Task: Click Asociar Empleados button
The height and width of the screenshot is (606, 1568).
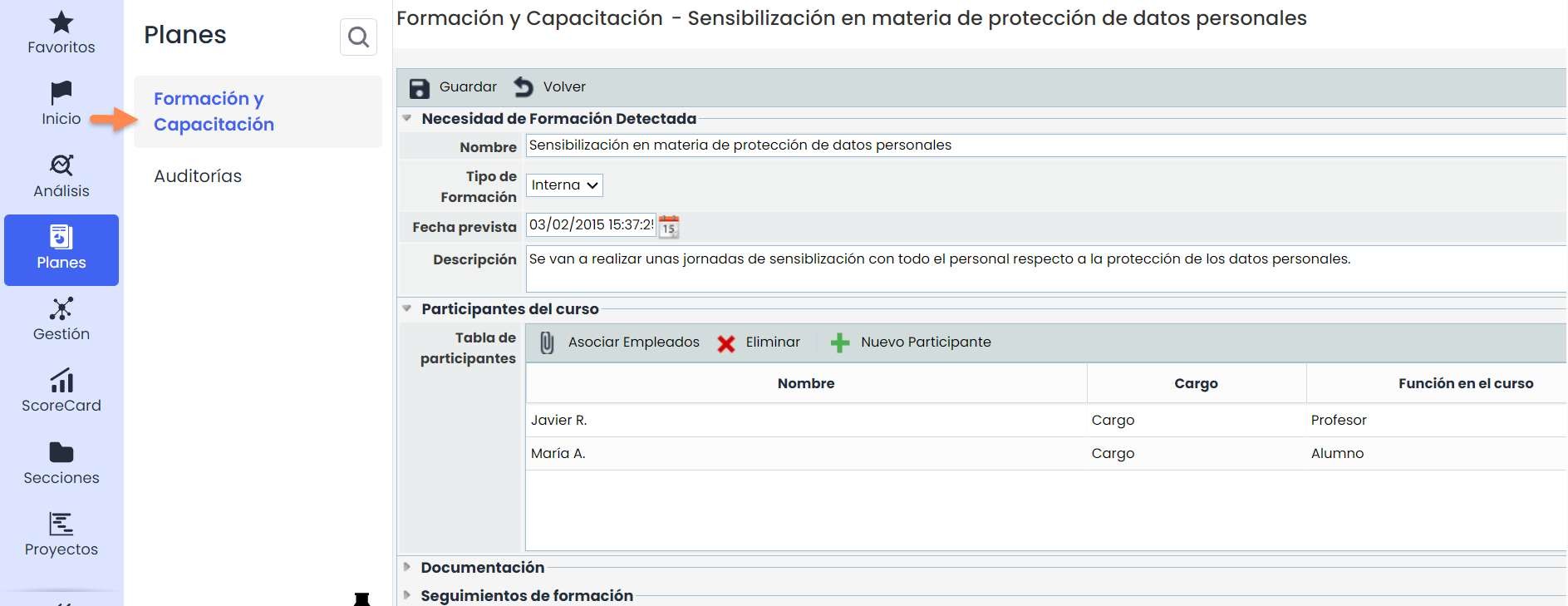Action: pos(620,342)
